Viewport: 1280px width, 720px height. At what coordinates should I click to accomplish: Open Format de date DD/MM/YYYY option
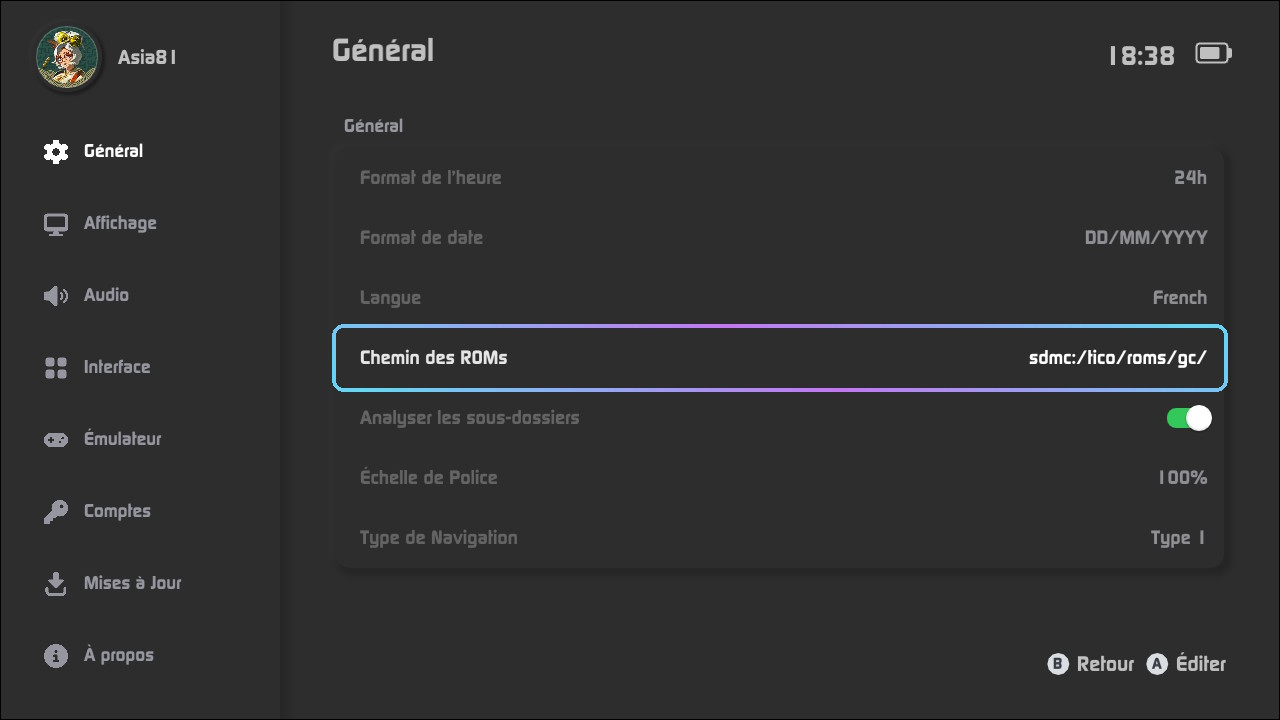point(779,238)
